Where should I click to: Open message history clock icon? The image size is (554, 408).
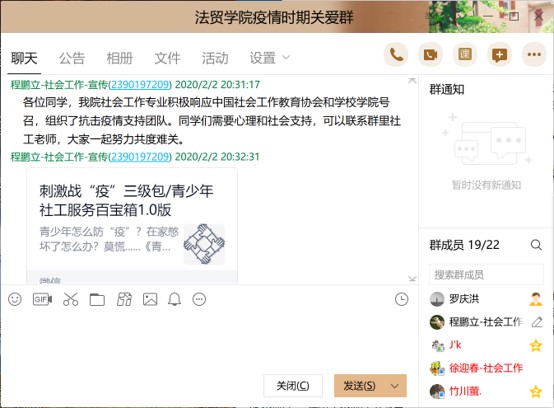point(401,300)
